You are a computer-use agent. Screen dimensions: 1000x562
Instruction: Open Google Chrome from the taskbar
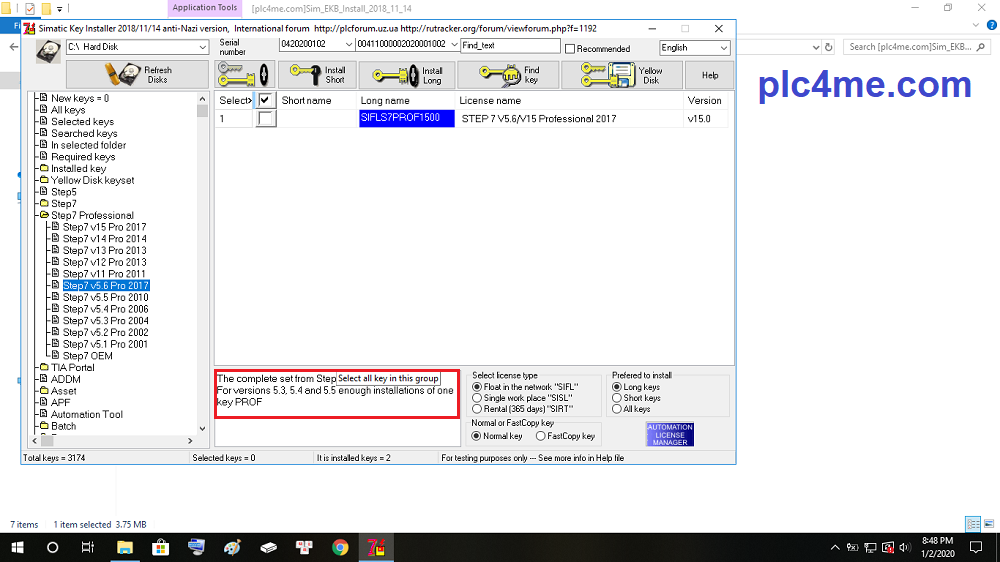(340, 547)
